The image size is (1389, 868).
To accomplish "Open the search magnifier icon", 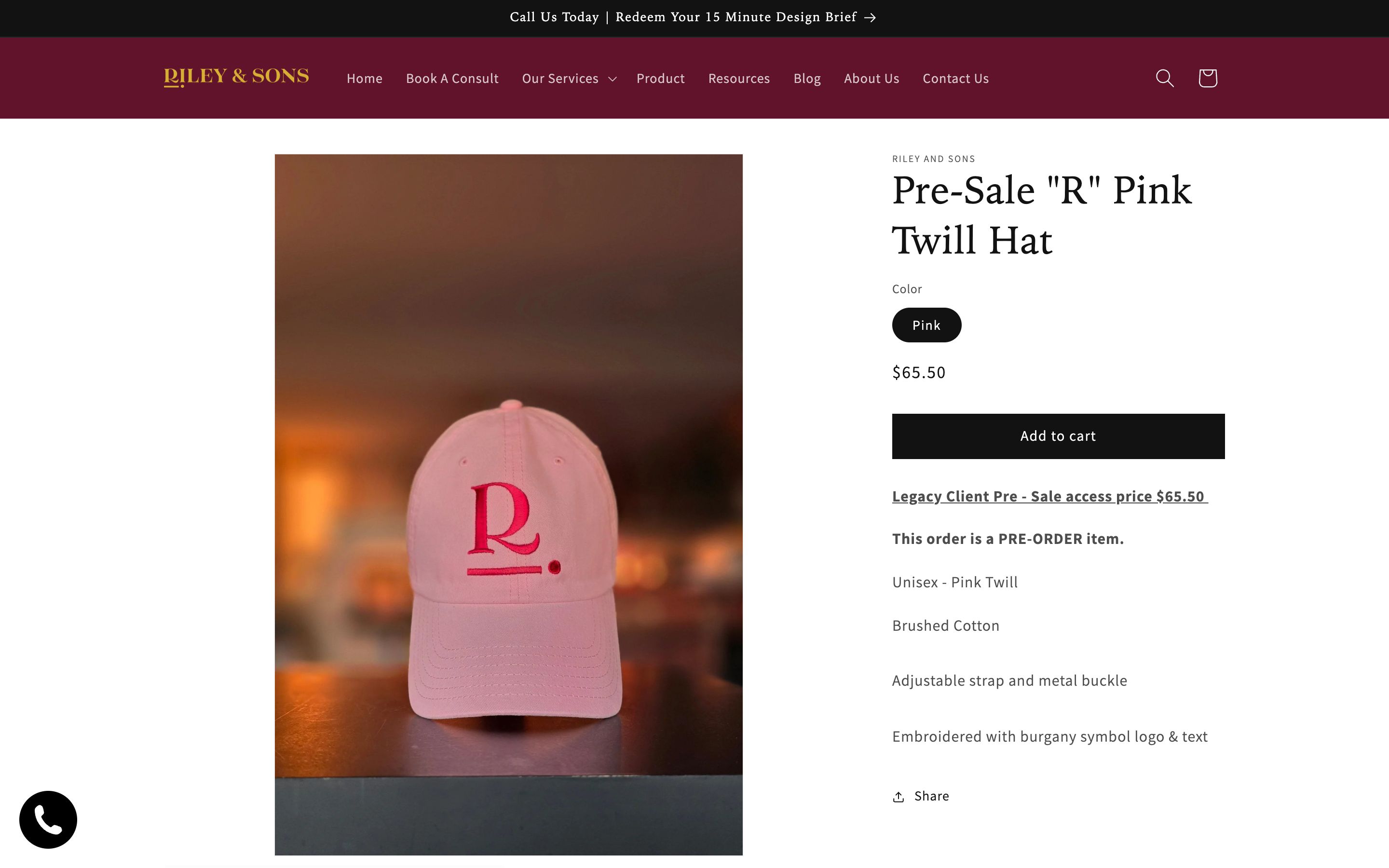I will point(1164,78).
